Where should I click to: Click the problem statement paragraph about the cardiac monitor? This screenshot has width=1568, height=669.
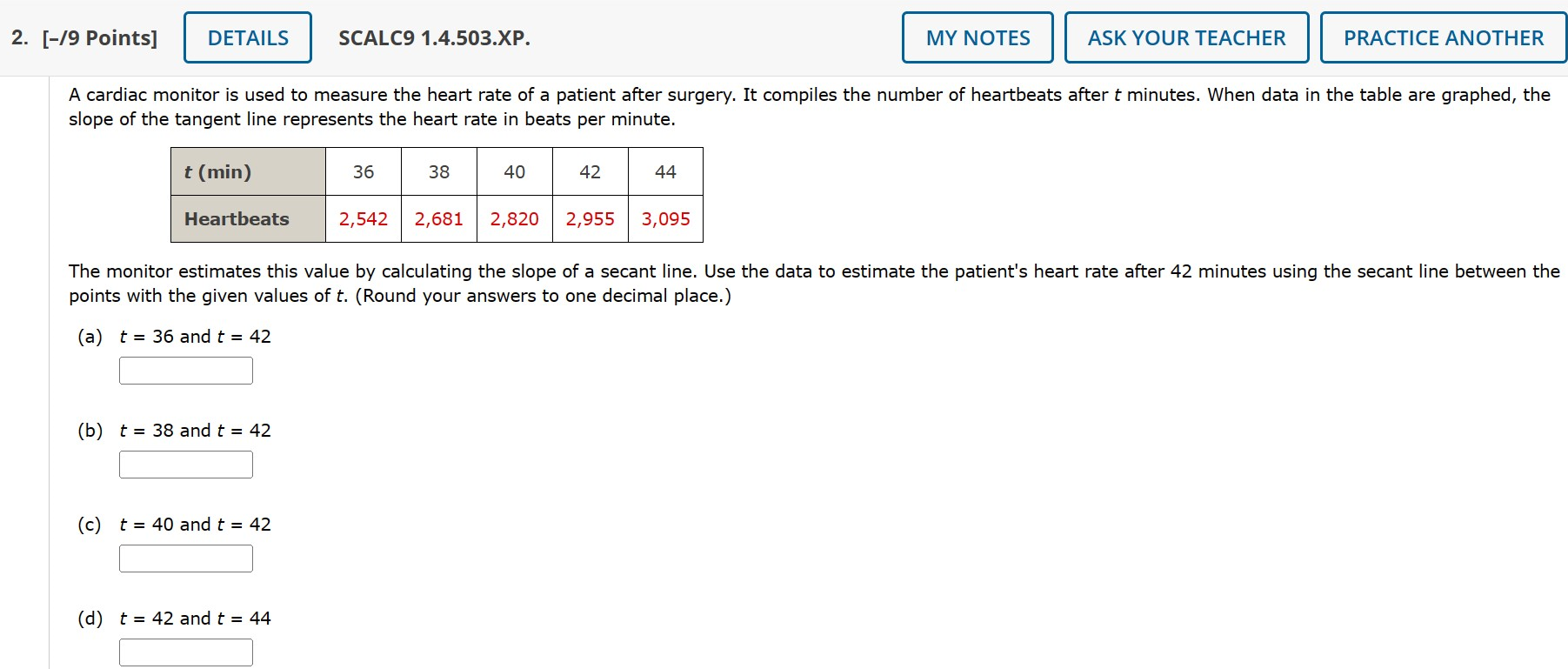(x=783, y=106)
